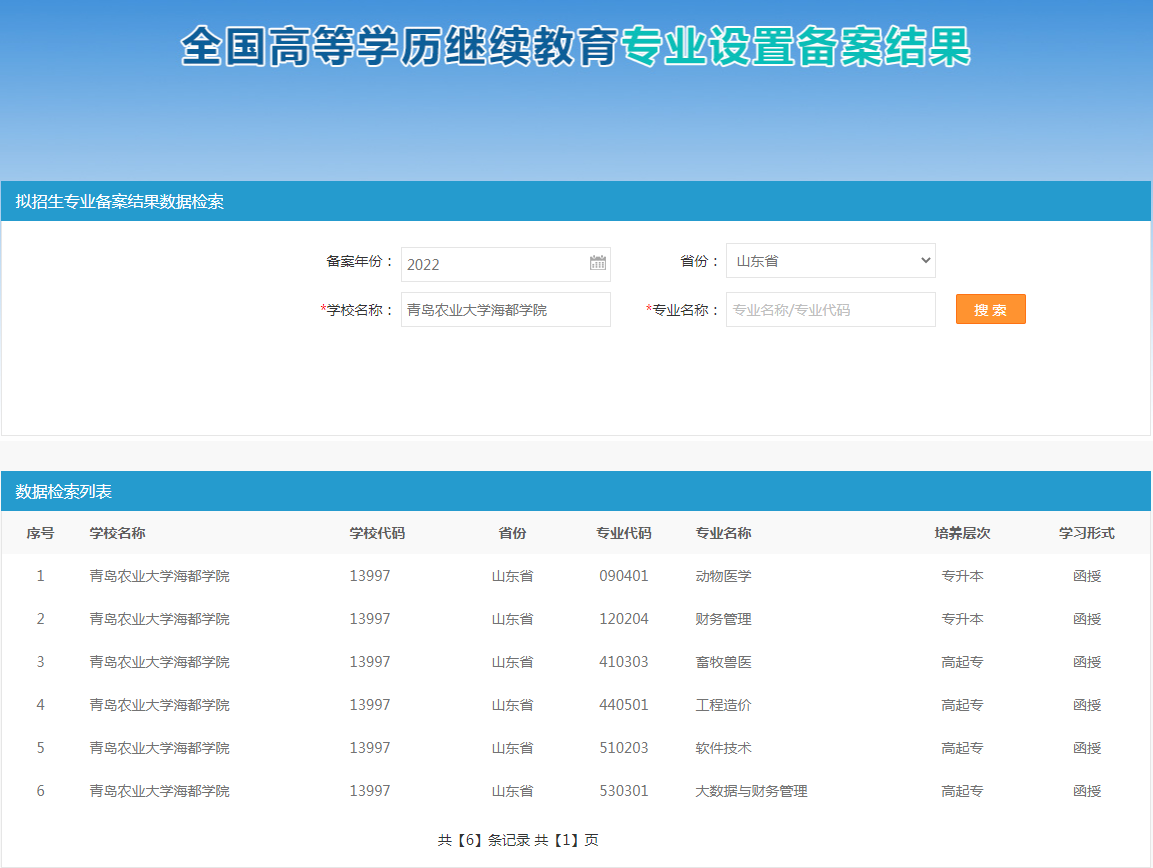The width and height of the screenshot is (1153, 868).
Task: Open the 省份 dropdown showing 山东省
Action: pyautogui.click(x=830, y=261)
